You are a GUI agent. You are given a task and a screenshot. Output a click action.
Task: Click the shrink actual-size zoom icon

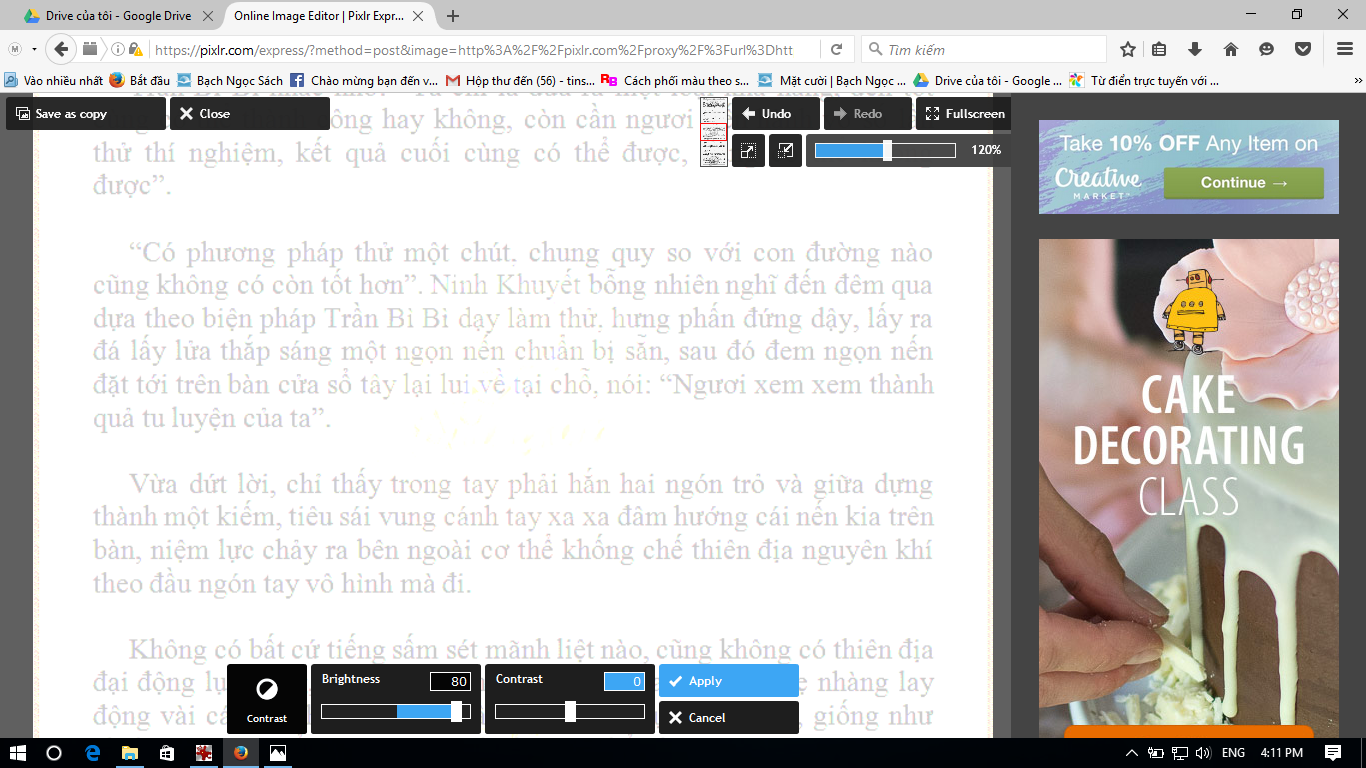[785, 151]
